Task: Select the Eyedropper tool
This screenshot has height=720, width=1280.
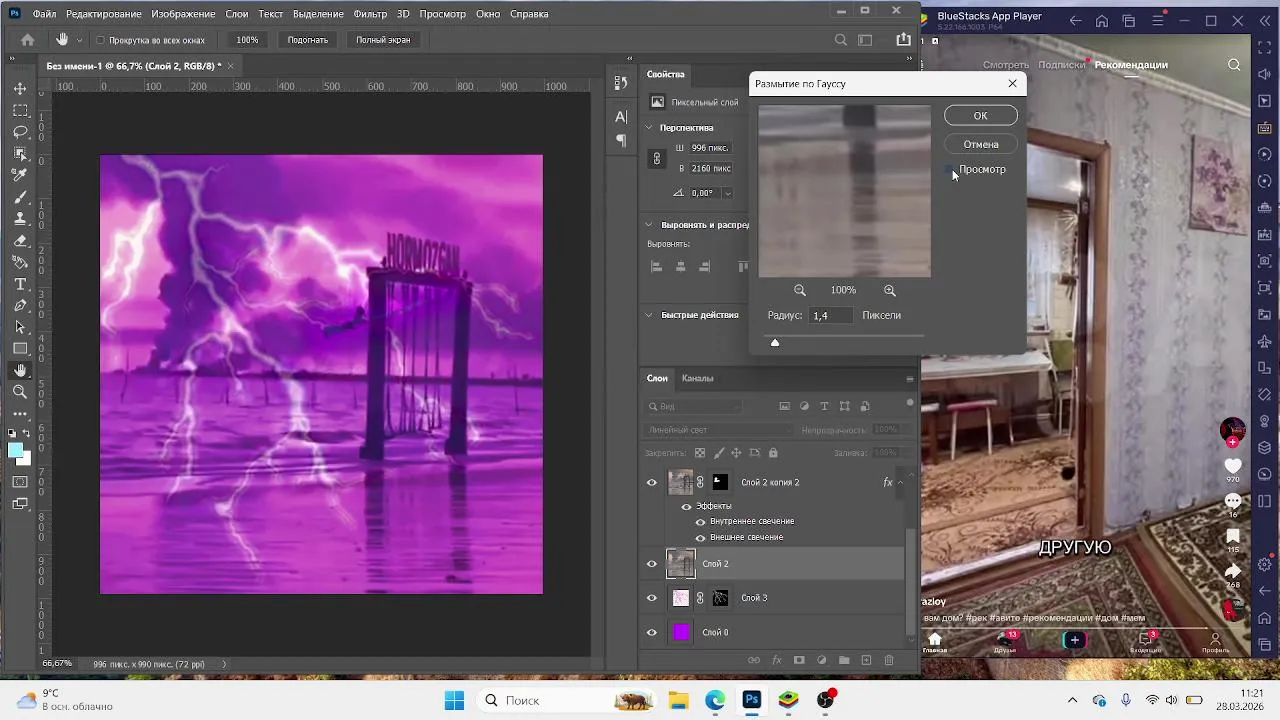Action: coord(20,175)
